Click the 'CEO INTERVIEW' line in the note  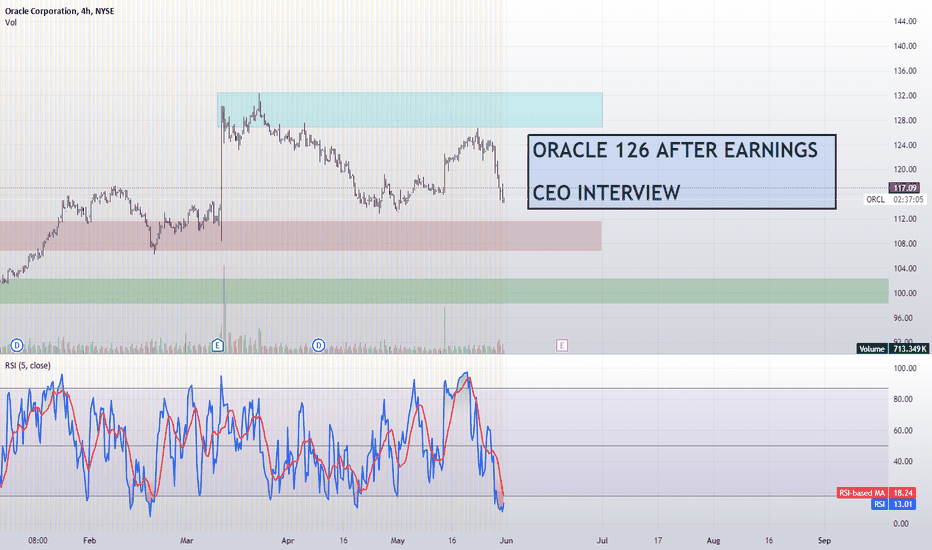tap(606, 193)
